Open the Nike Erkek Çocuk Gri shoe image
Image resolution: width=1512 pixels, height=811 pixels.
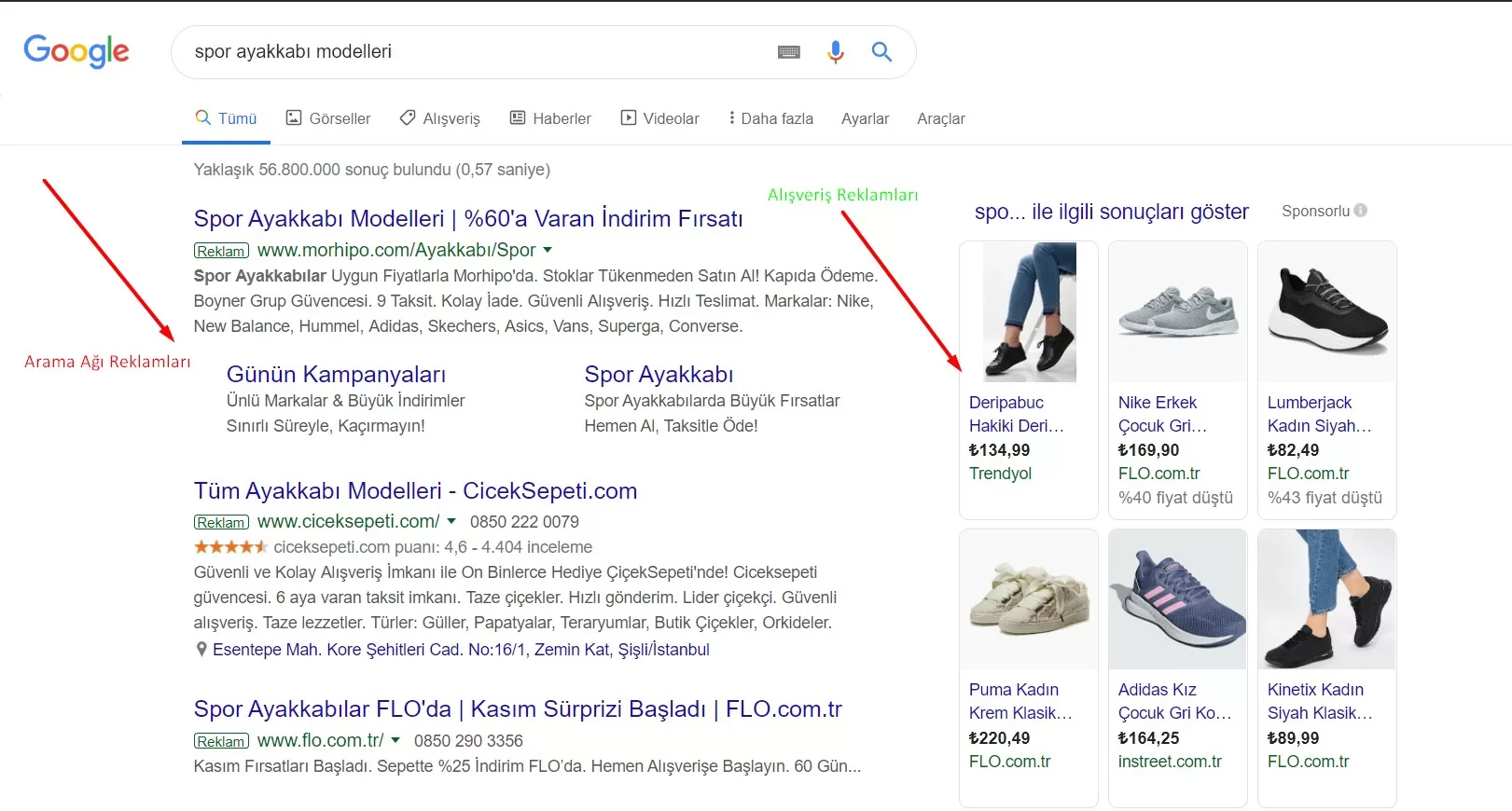pos(1178,312)
